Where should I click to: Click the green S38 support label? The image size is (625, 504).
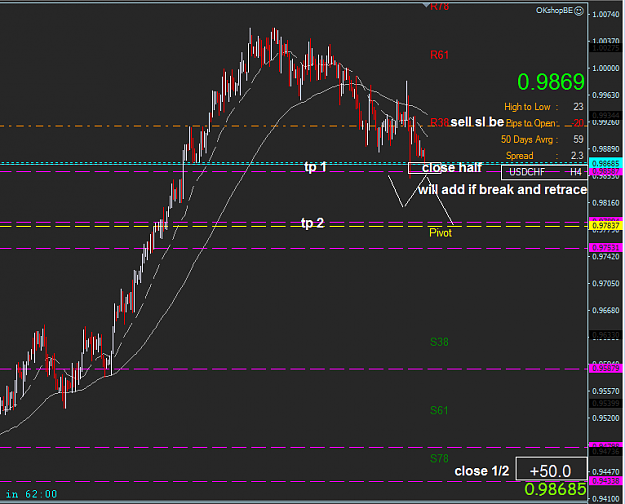[x=439, y=342]
